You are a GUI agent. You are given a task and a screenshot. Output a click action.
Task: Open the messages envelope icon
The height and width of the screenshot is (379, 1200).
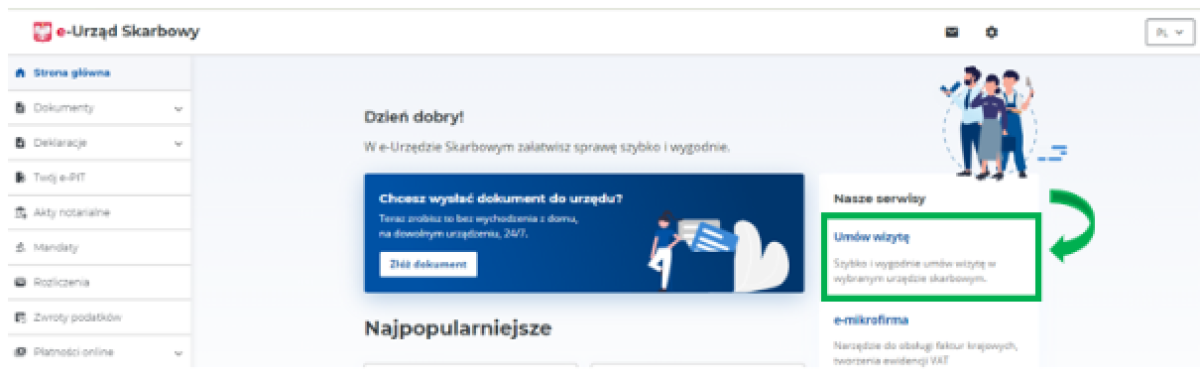point(952,32)
